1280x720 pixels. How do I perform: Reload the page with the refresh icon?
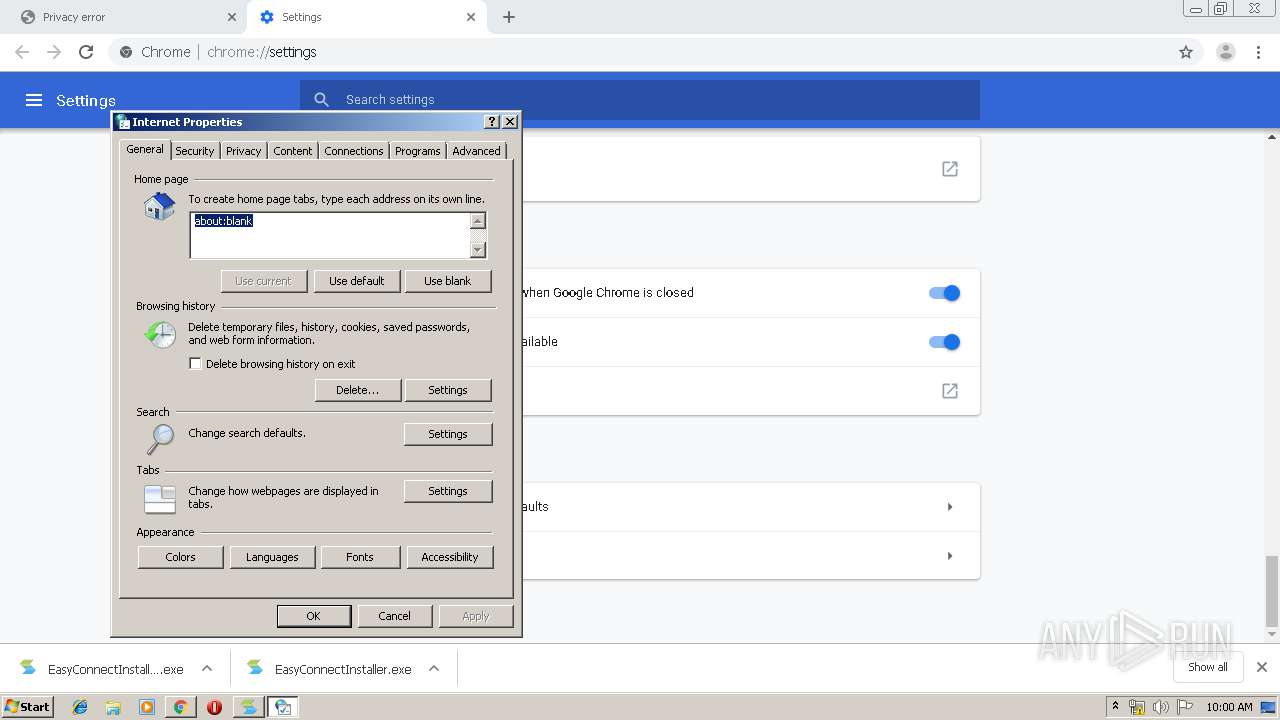(86, 52)
